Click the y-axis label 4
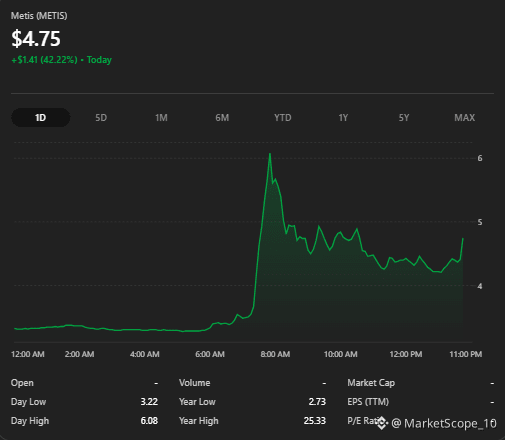Screen dimensions: 505x440 480,286
